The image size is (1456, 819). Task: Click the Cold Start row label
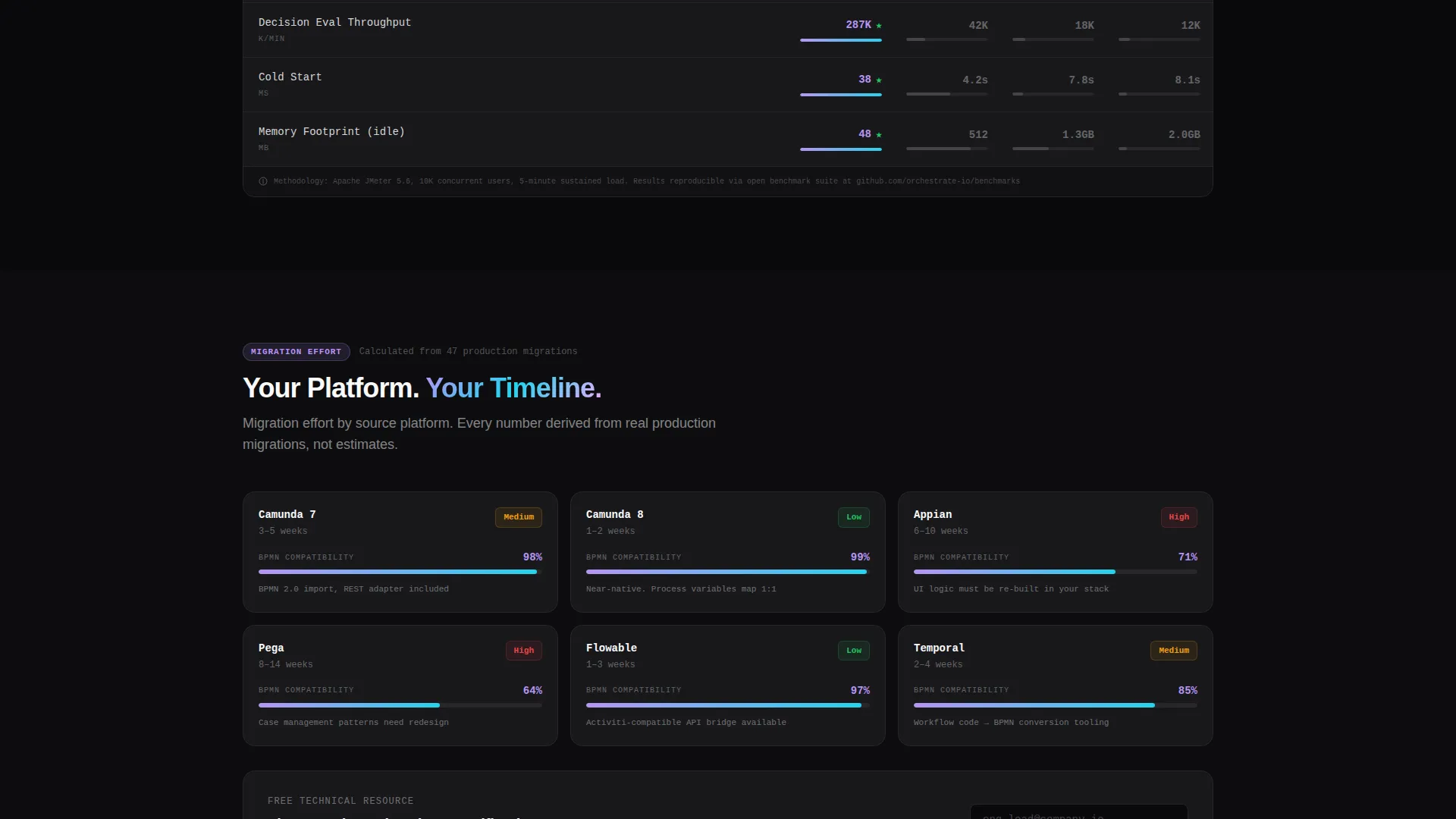coord(290,77)
